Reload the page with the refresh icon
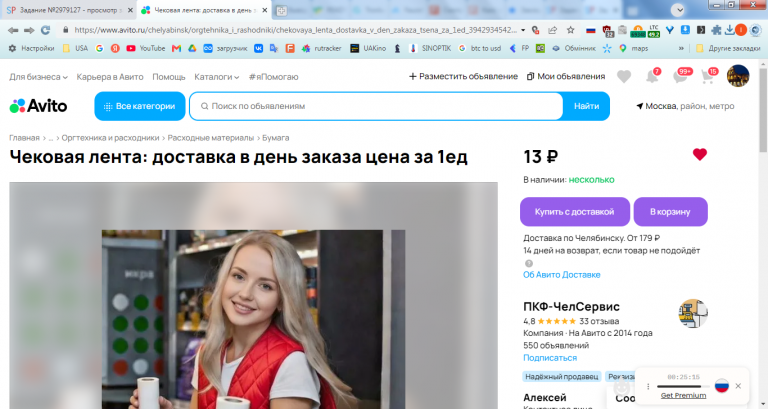The width and height of the screenshot is (768, 409). [x=46, y=30]
